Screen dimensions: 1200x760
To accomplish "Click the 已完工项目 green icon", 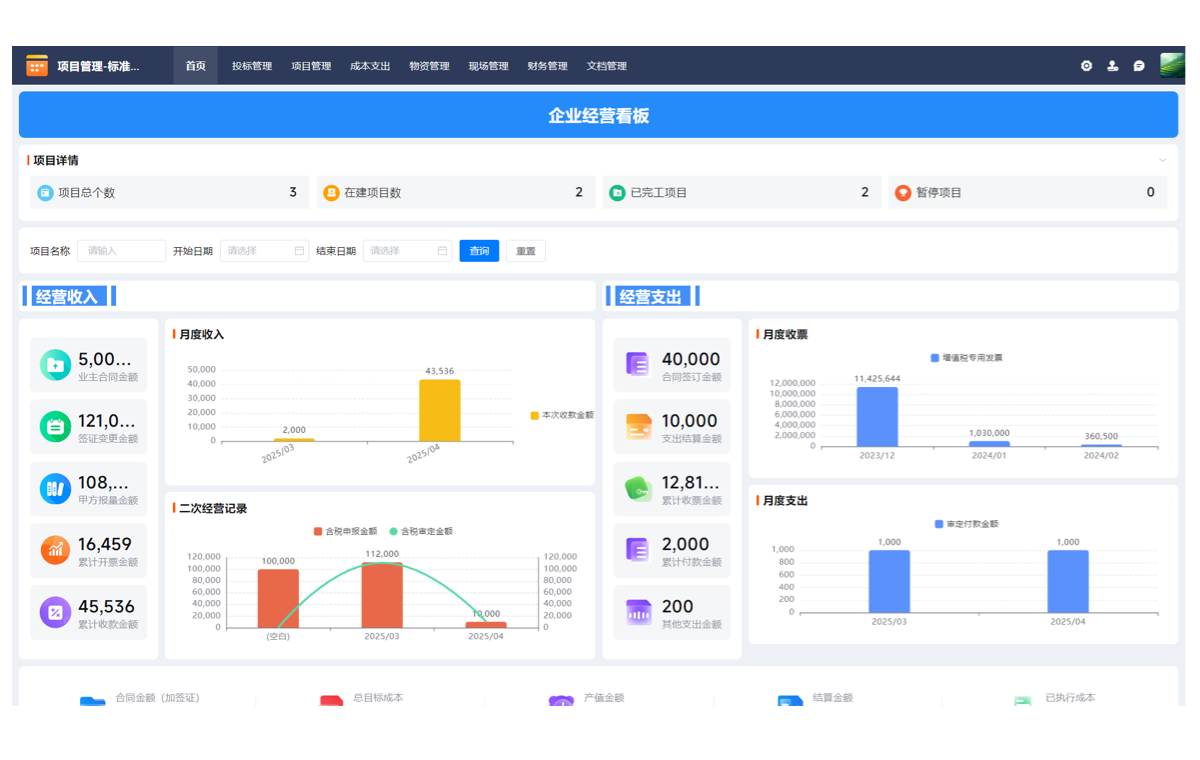I will click(x=617, y=192).
